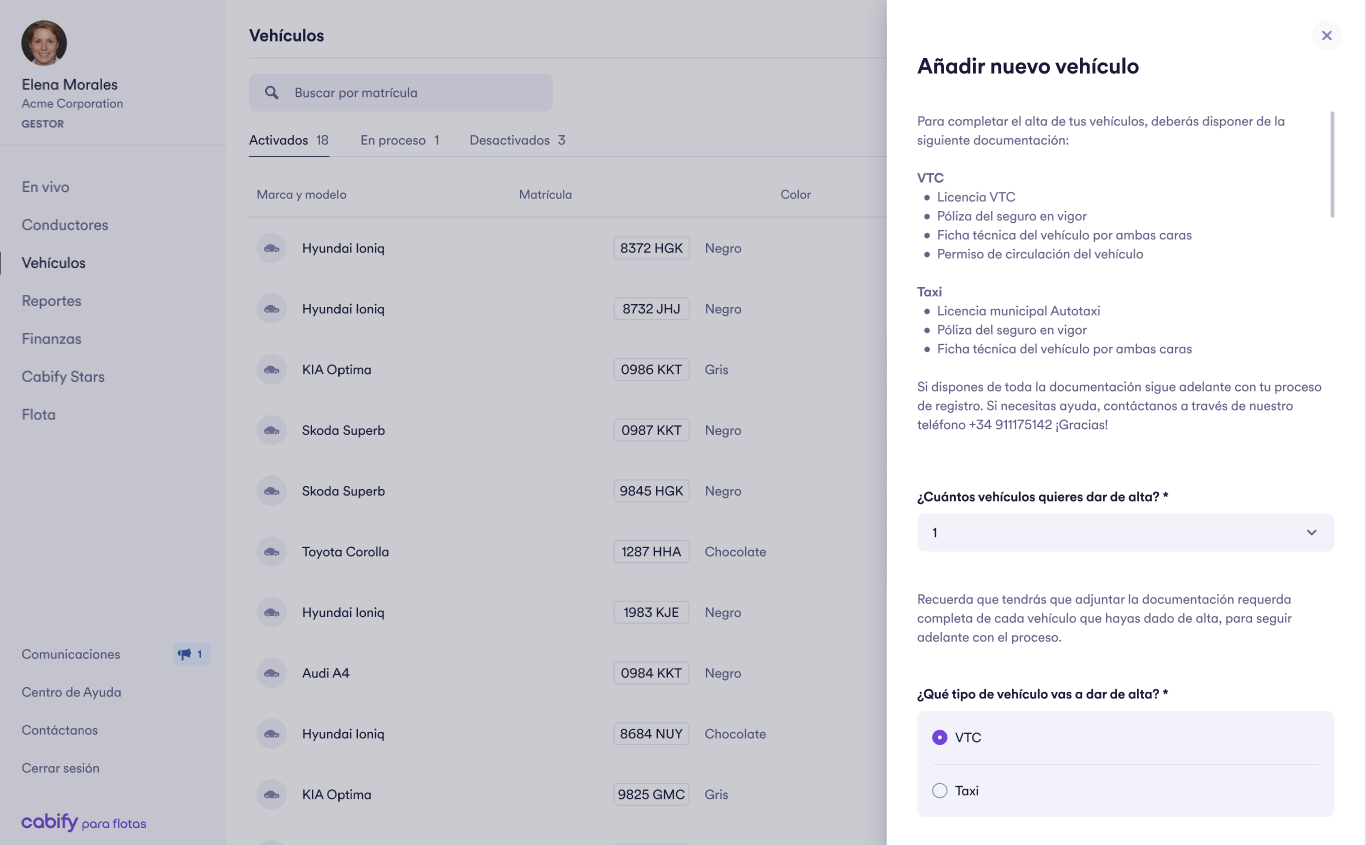Viewport: 1366px width, 845px height.
Task: Click license plate 9825 GMC
Action: [x=652, y=795]
